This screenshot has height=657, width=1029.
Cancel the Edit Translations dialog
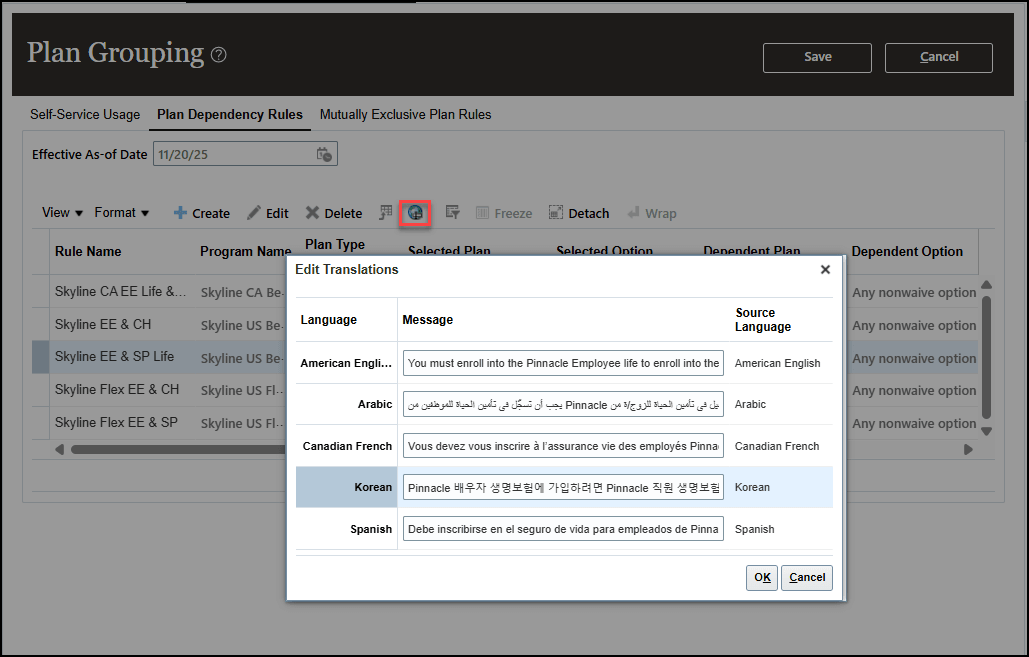tap(806, 578)
